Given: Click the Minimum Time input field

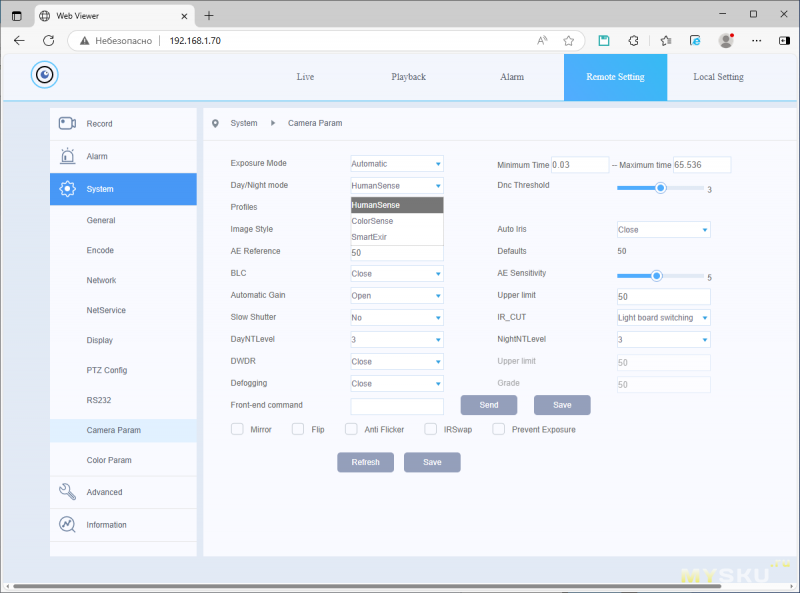Looking at the screenshot, I should pos(580,165).
